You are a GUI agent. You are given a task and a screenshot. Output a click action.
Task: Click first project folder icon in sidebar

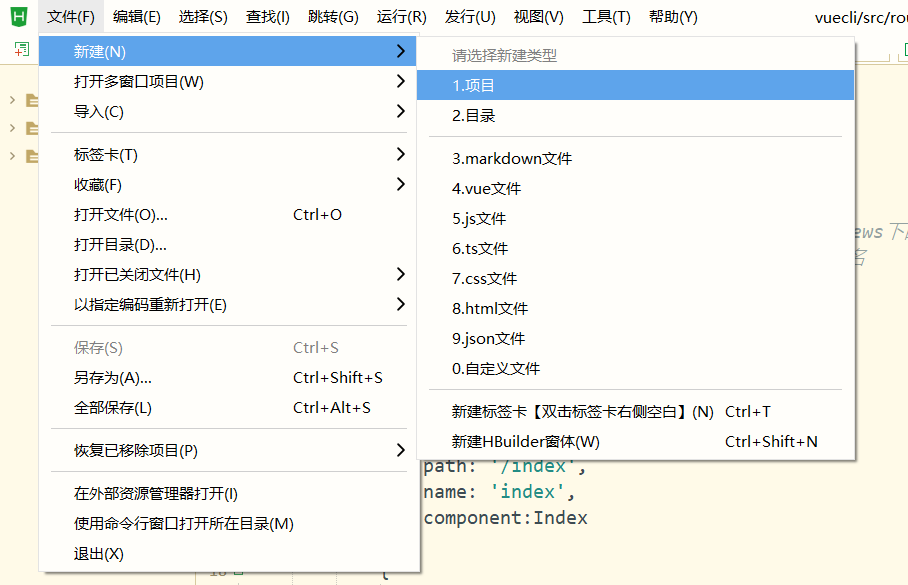click(32, 100)
